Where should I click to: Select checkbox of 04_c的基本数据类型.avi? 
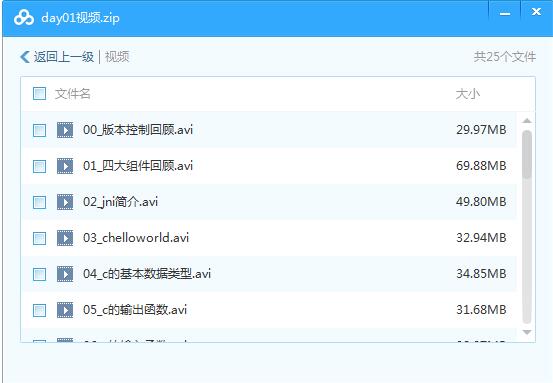[x=40, y=274]
